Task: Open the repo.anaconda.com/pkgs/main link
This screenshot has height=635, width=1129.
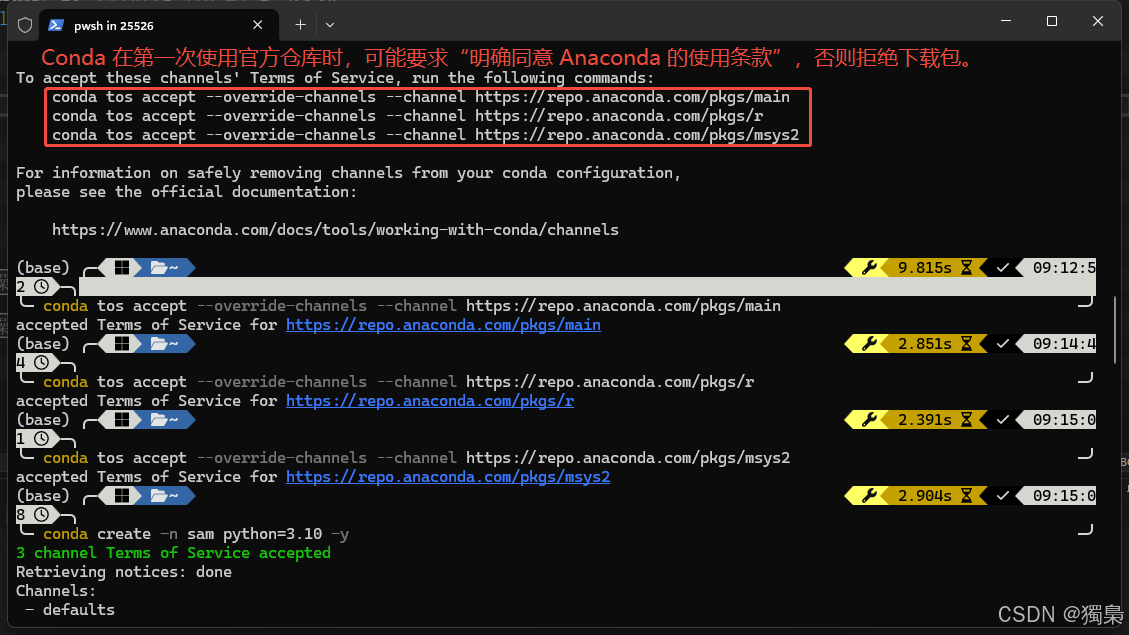Action: [443, 325]
